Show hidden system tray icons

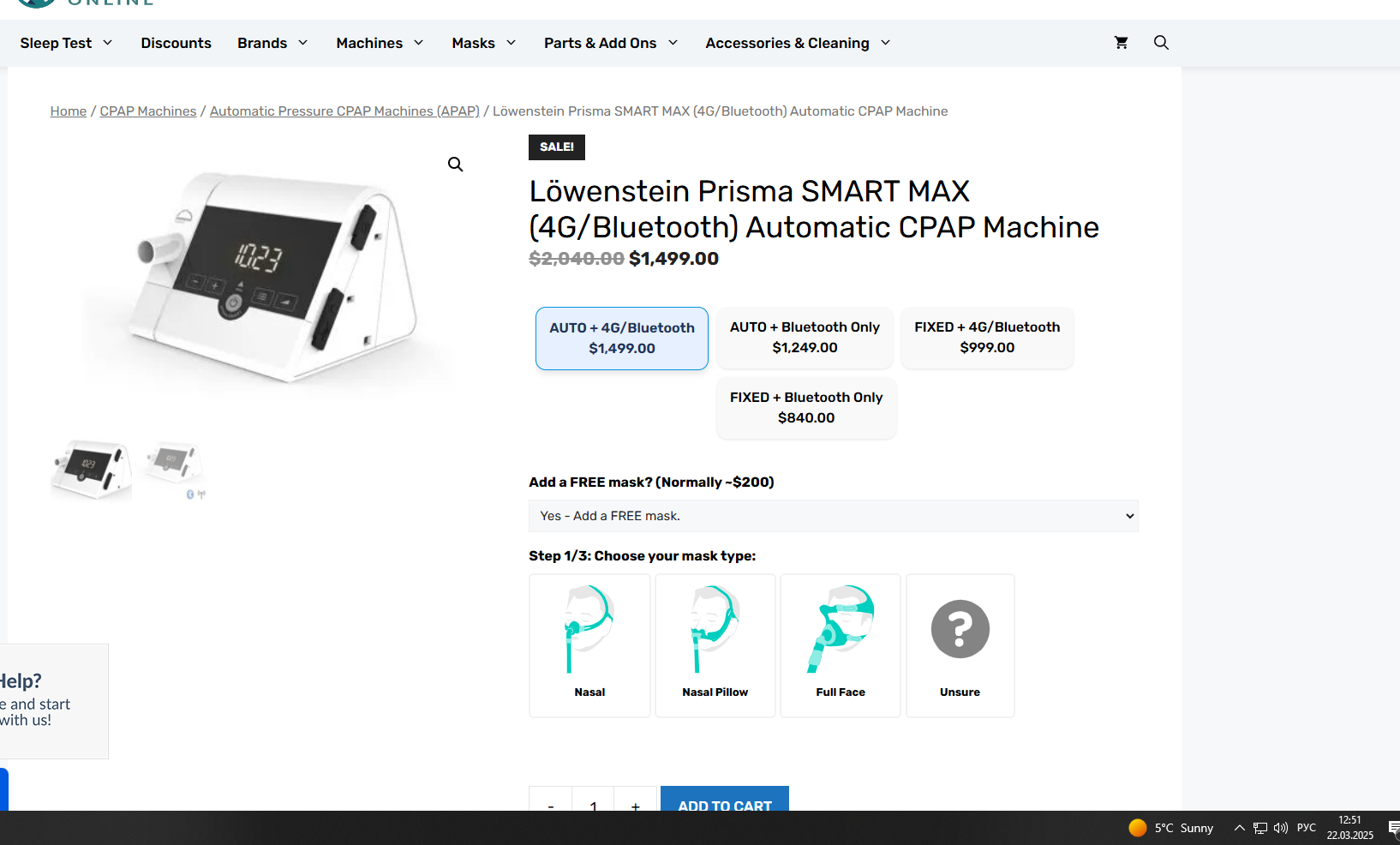click(1239, 828)
